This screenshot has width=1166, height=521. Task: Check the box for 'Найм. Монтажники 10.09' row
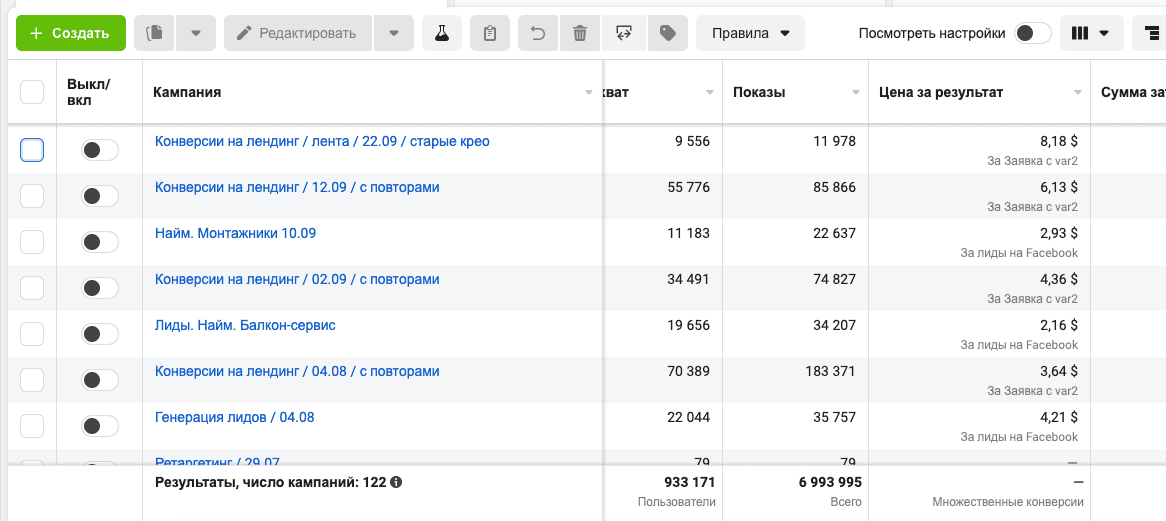[x=32, y=242]
